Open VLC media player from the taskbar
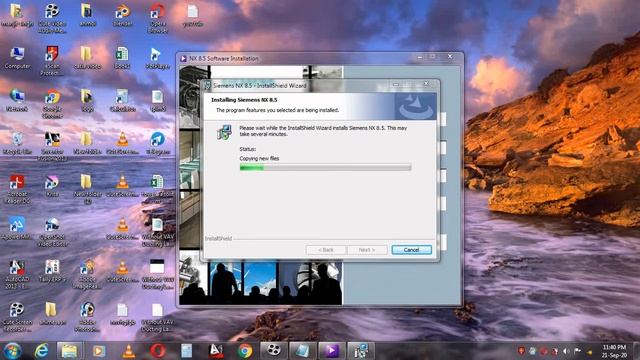Screen dimensions: 640x360 coord(129,351)
